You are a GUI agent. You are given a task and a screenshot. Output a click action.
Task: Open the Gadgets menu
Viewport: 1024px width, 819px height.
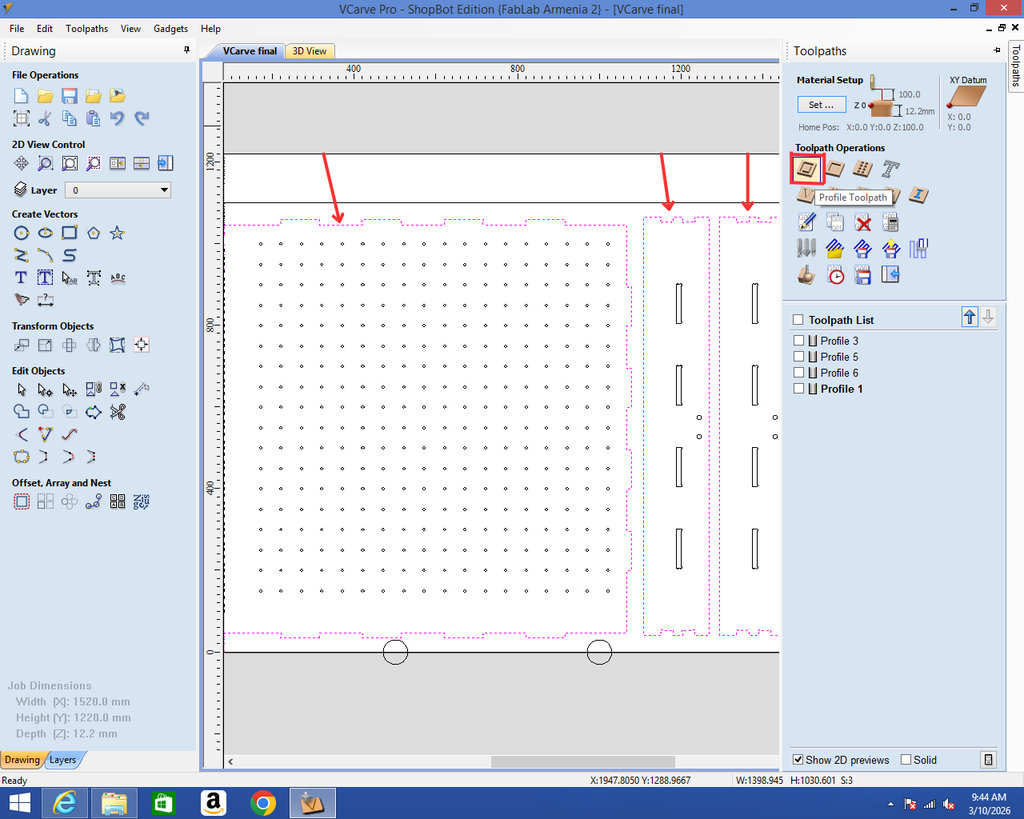click(x=170, y=29)
